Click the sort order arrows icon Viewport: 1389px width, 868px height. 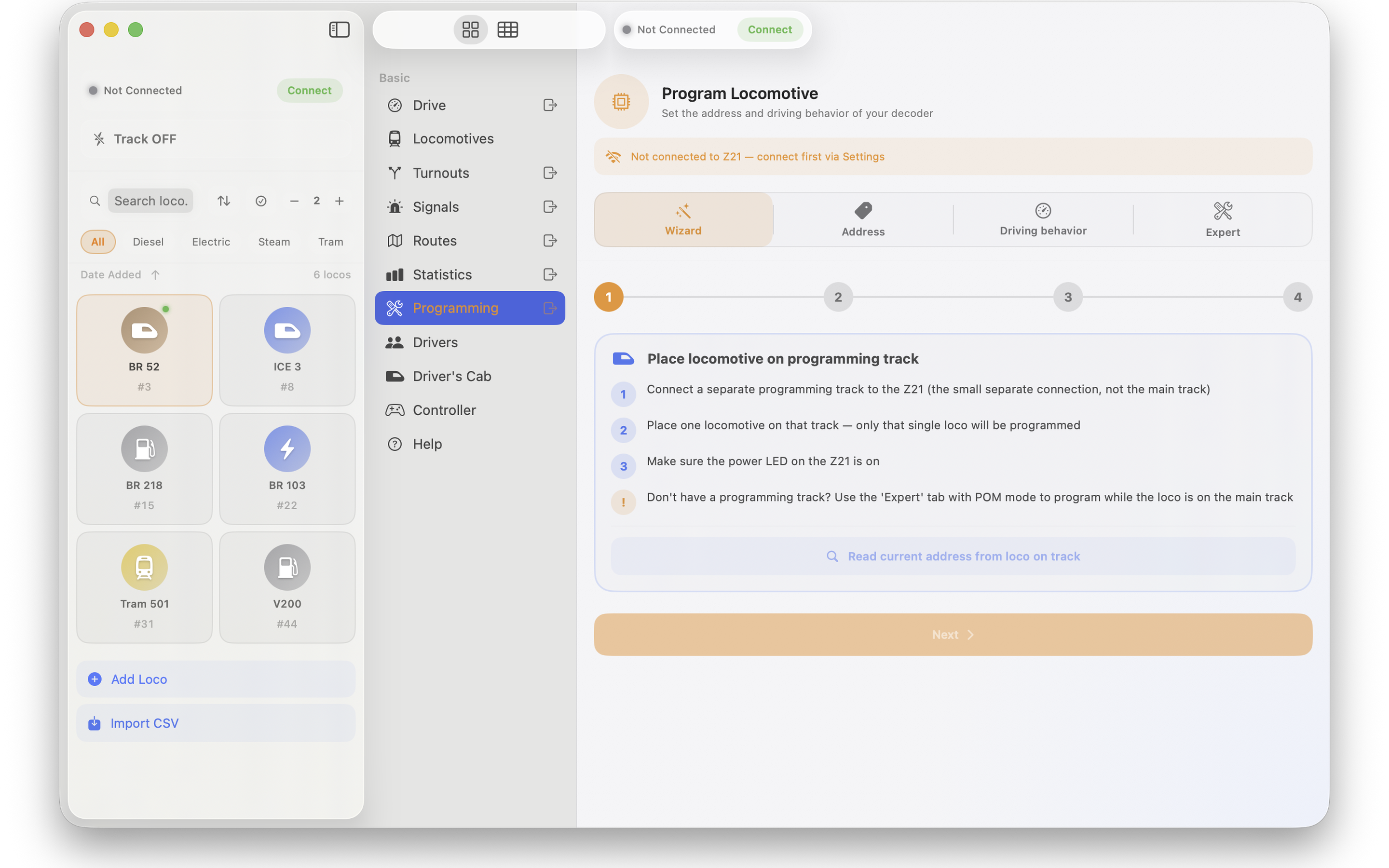224,201
